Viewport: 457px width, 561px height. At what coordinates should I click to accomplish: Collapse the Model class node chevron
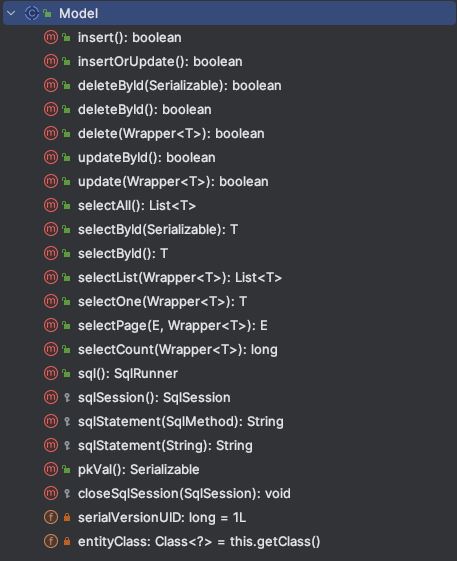(x=11, y=13)
